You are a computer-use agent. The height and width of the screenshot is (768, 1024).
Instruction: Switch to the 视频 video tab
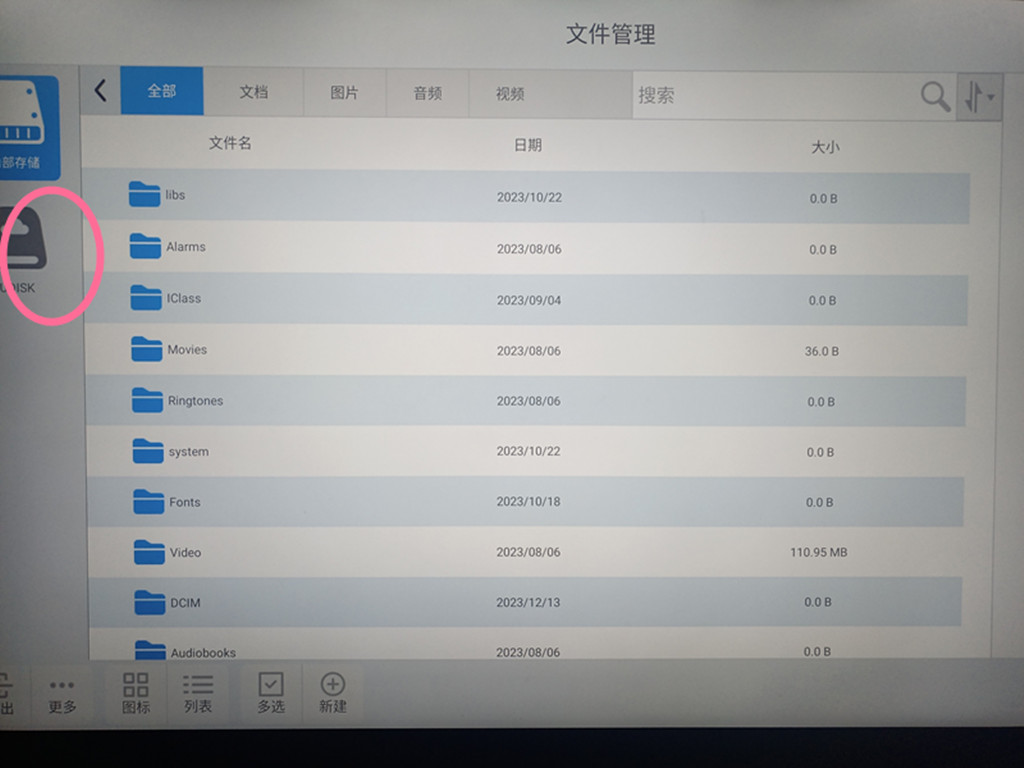(510, 94)
